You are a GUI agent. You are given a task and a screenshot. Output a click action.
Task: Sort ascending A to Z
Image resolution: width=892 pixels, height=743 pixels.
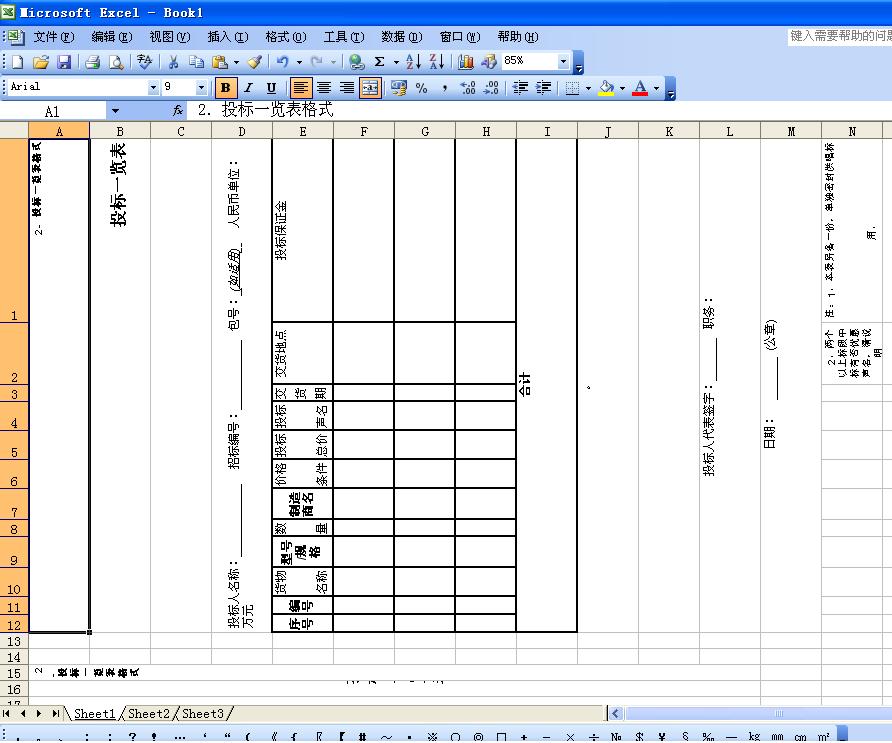414,61
